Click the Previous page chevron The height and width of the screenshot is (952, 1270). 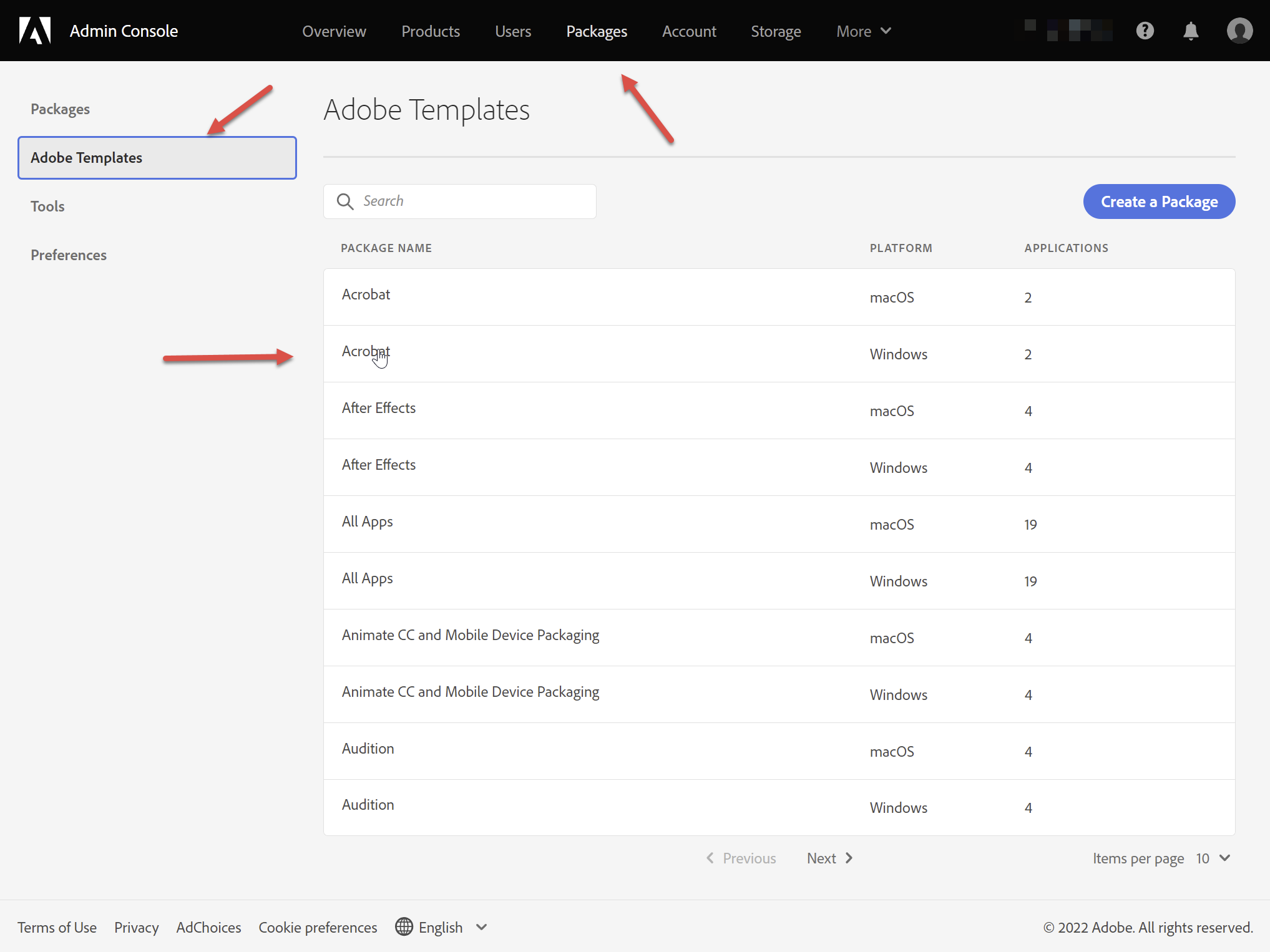710,858
